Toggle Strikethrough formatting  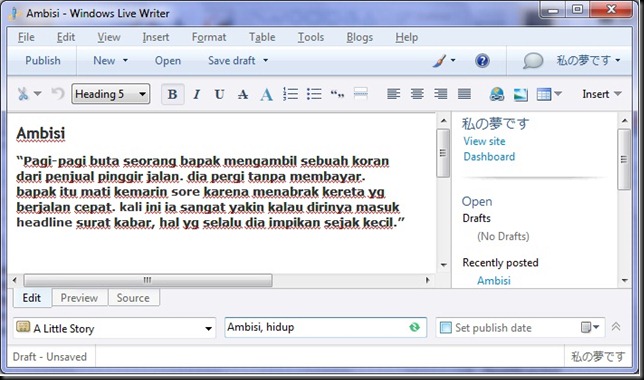coord(243,94)
